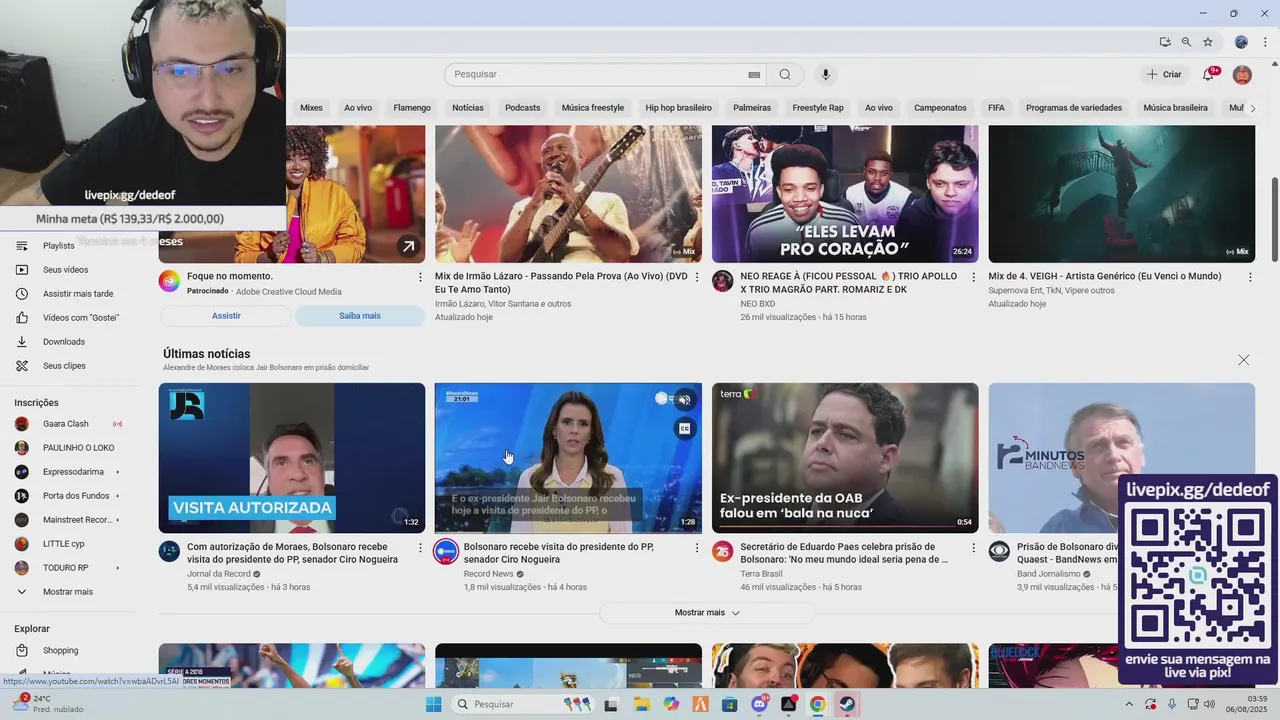Image resolution: width=1280 pixels, height=720 pixels.
Task: Click the magnifier search button
Action: [785, 74]
